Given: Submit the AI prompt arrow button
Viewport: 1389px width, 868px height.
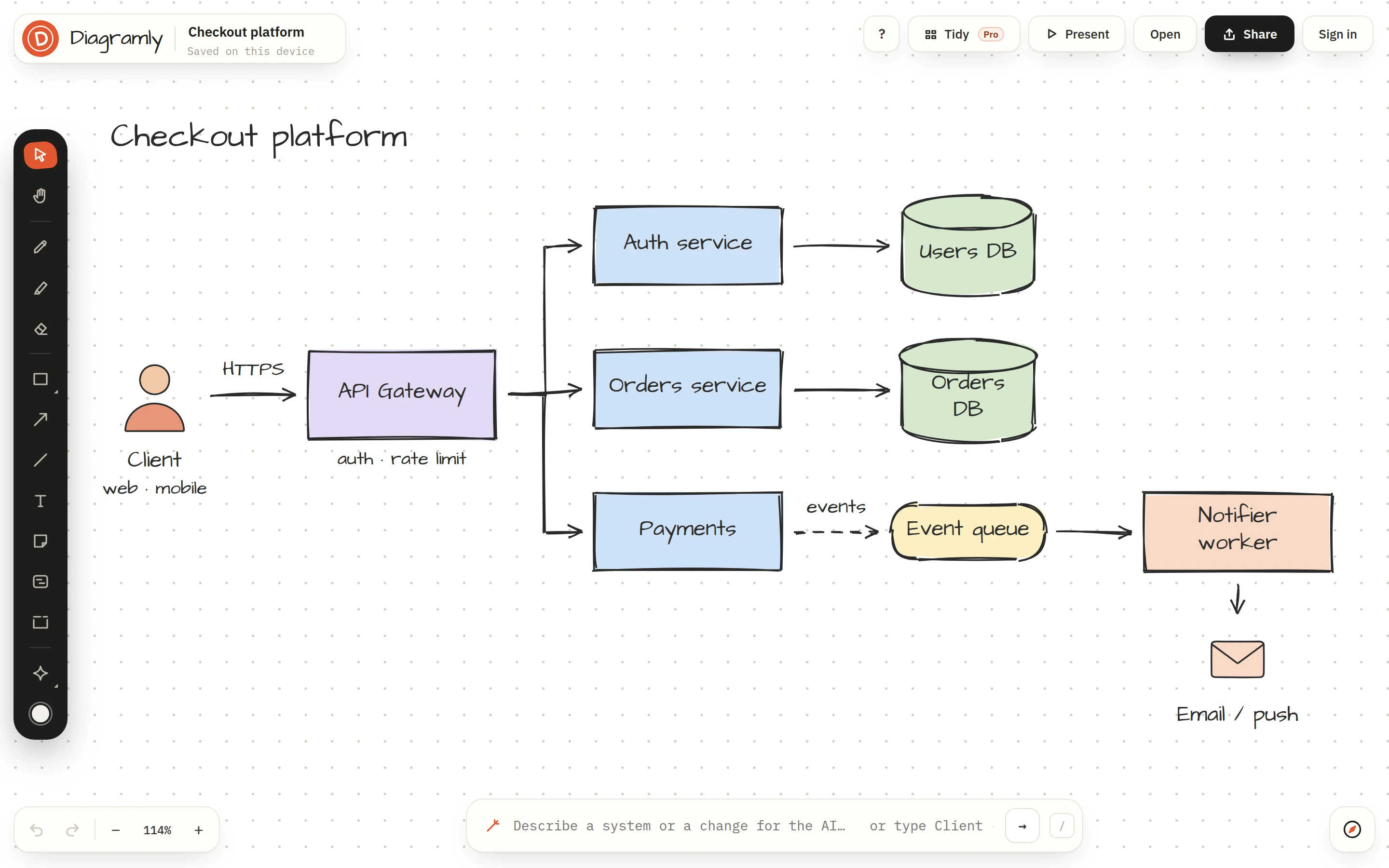Looking at the screenshot, I should point(1022,826).
